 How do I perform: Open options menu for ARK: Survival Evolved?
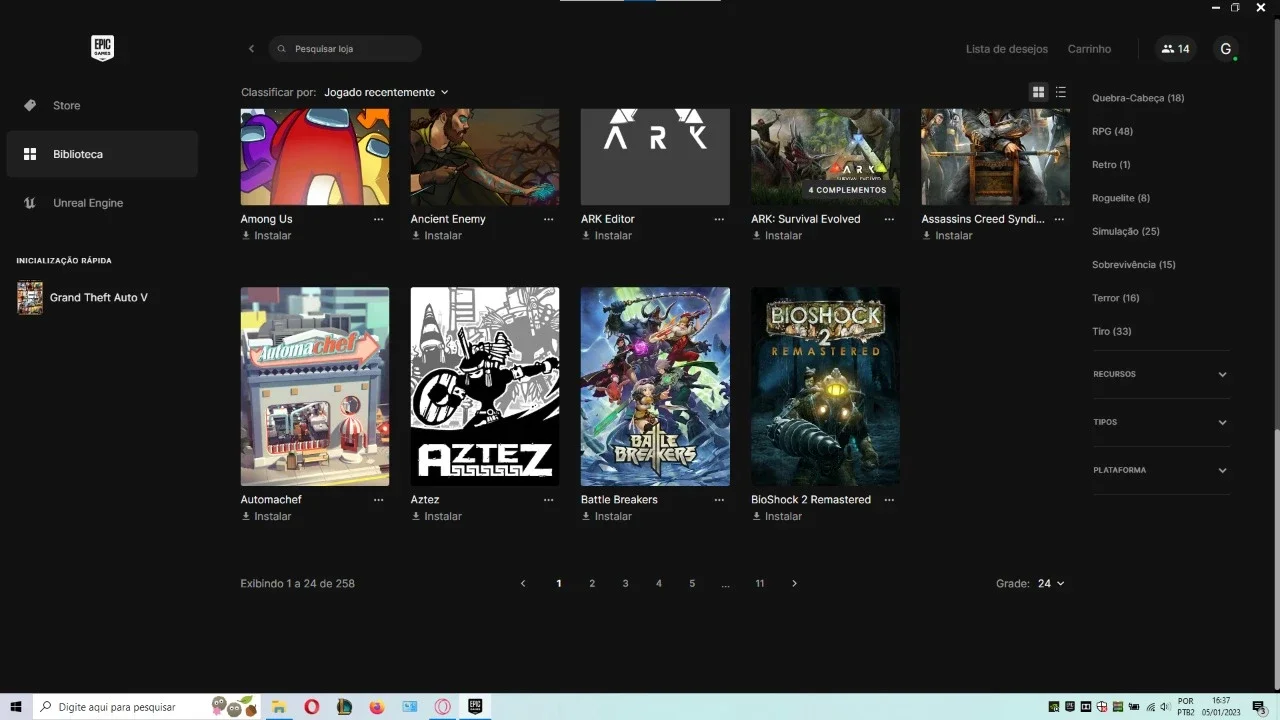click(x=889, y=219)
